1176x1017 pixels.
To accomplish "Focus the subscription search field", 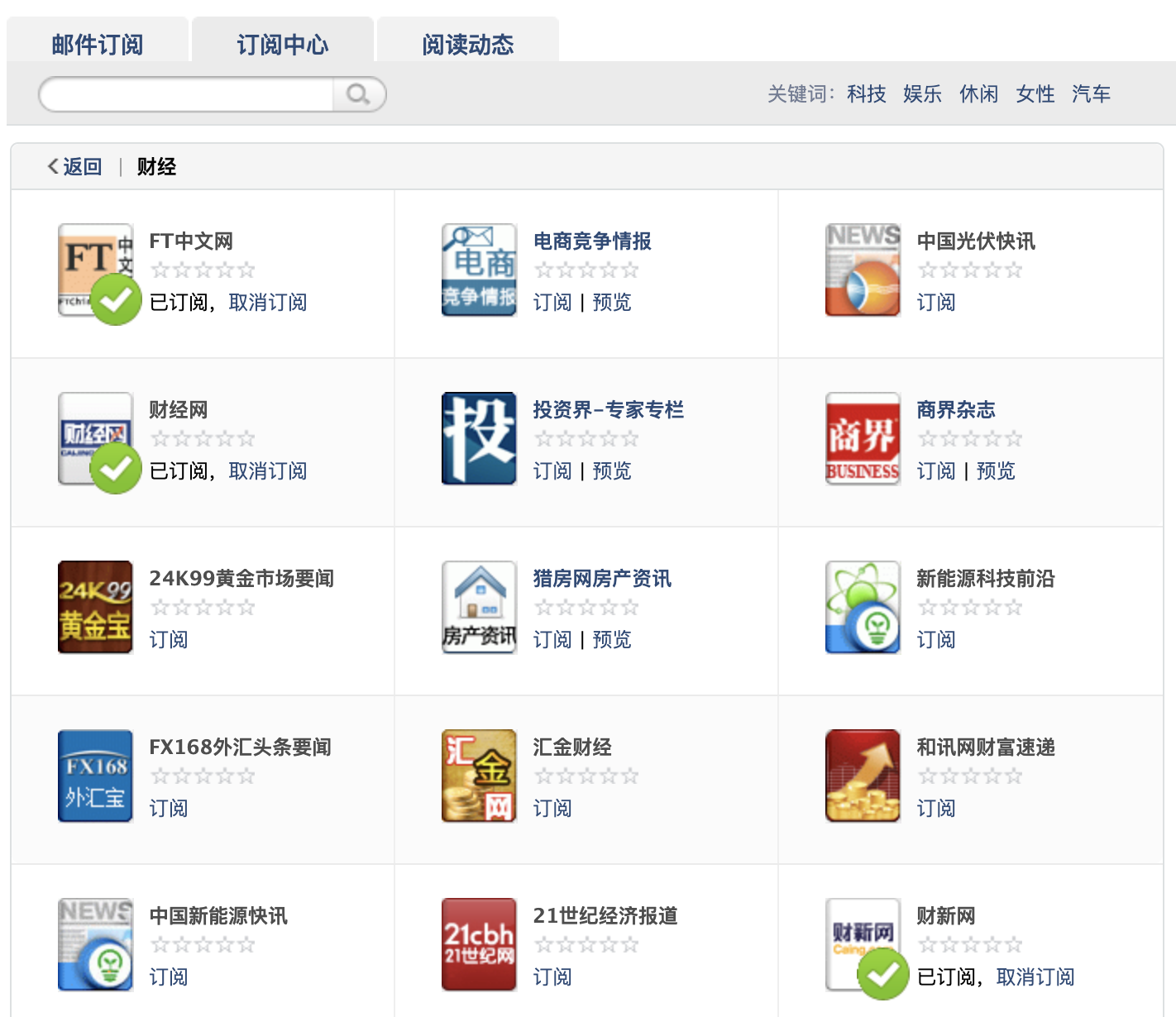I will [x=186, y=94].
